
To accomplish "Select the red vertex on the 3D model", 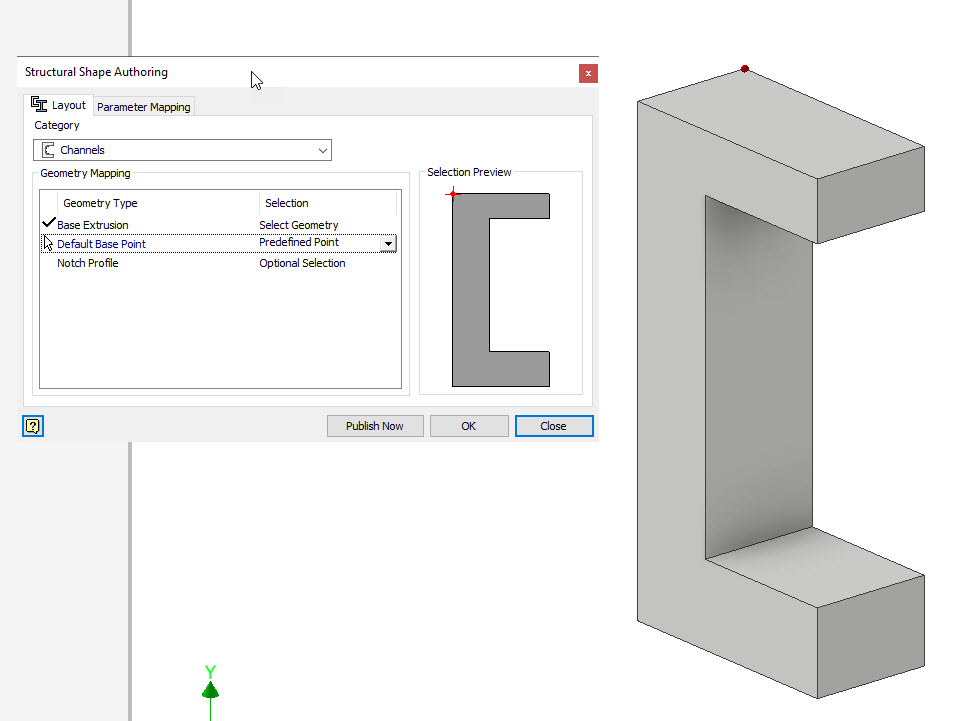I will [x=745, y=69].
